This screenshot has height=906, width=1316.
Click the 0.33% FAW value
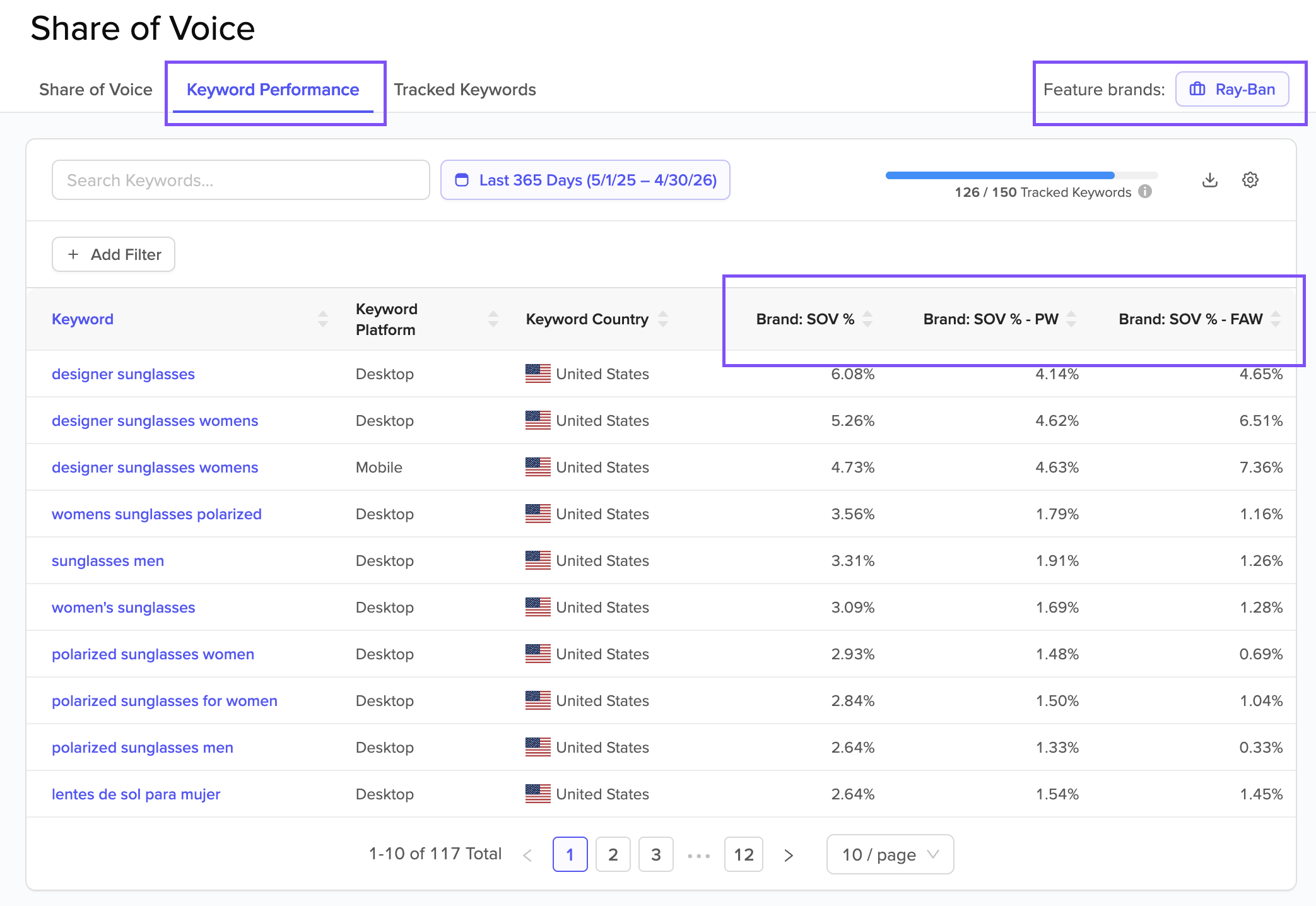pos(1260,748)
